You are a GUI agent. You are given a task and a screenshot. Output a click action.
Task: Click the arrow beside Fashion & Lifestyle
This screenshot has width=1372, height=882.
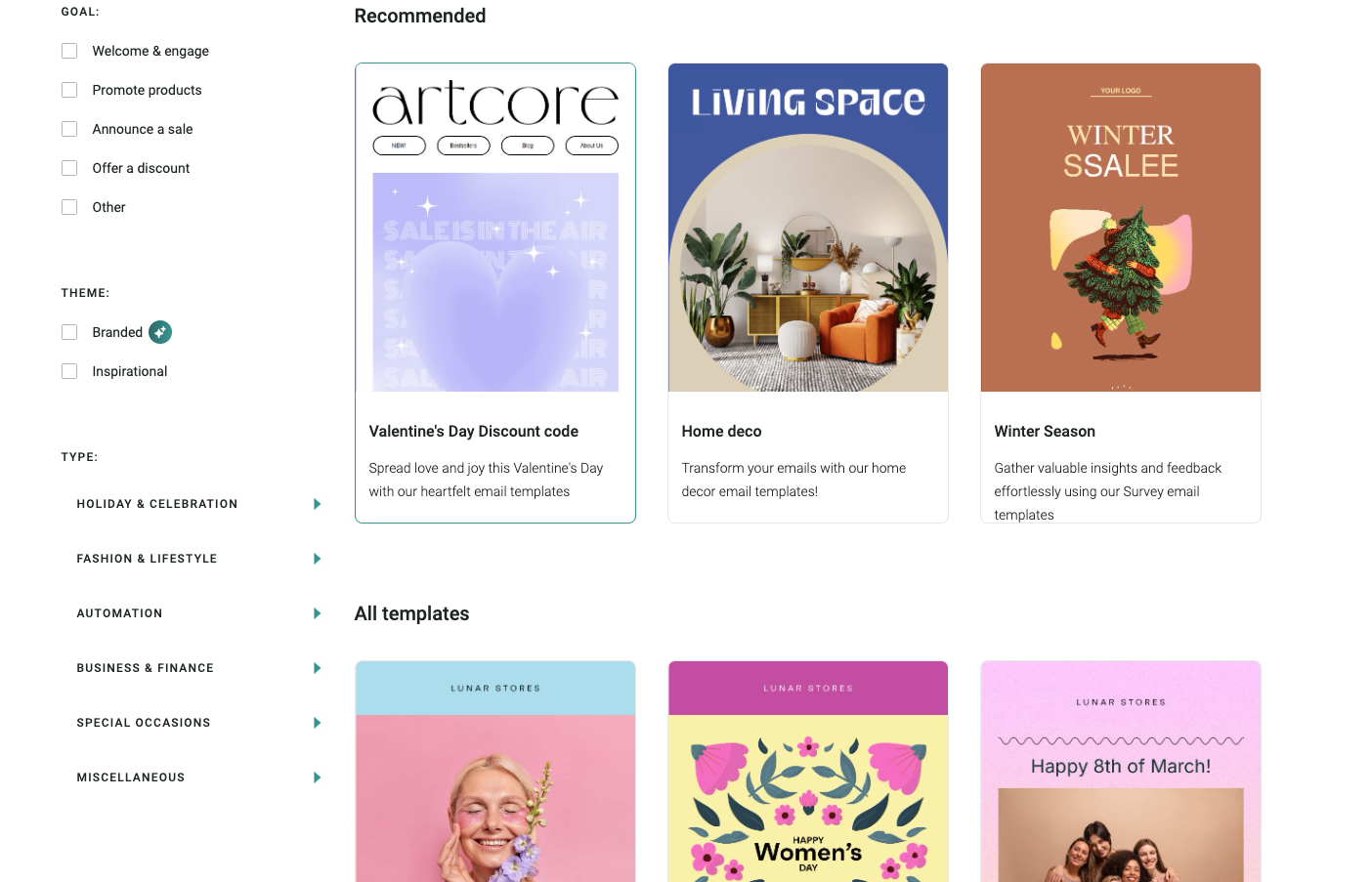coord(317,559)
